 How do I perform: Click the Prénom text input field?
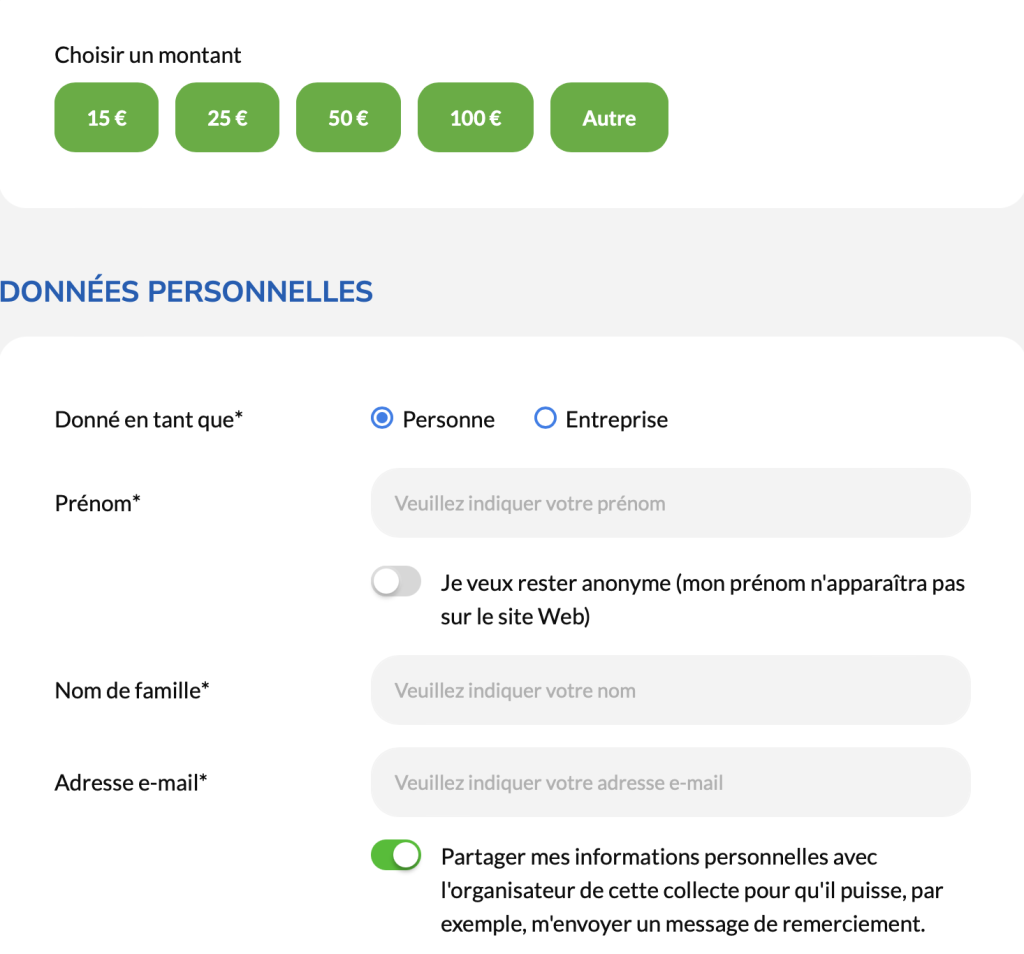pos(670,503)
